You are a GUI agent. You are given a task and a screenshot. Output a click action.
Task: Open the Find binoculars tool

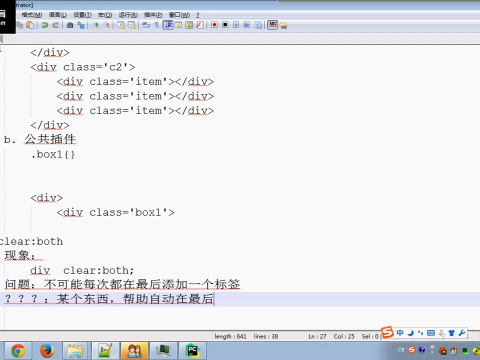tap(70, 25)
